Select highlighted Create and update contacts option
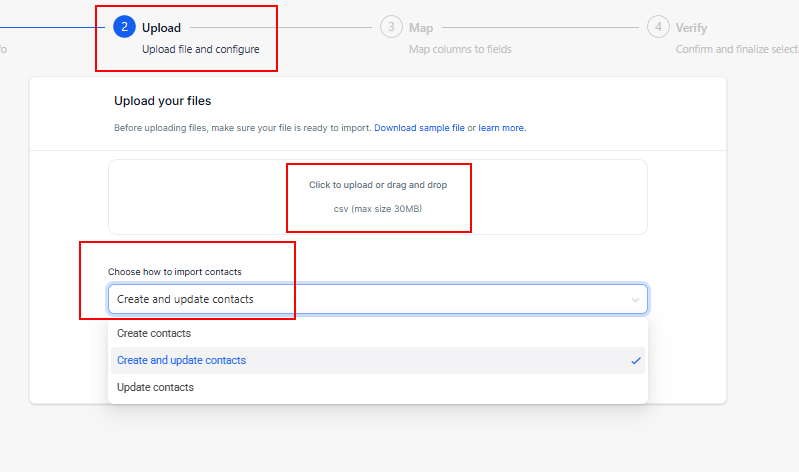The width and height of the screenshot is (799, 472). 378,360
